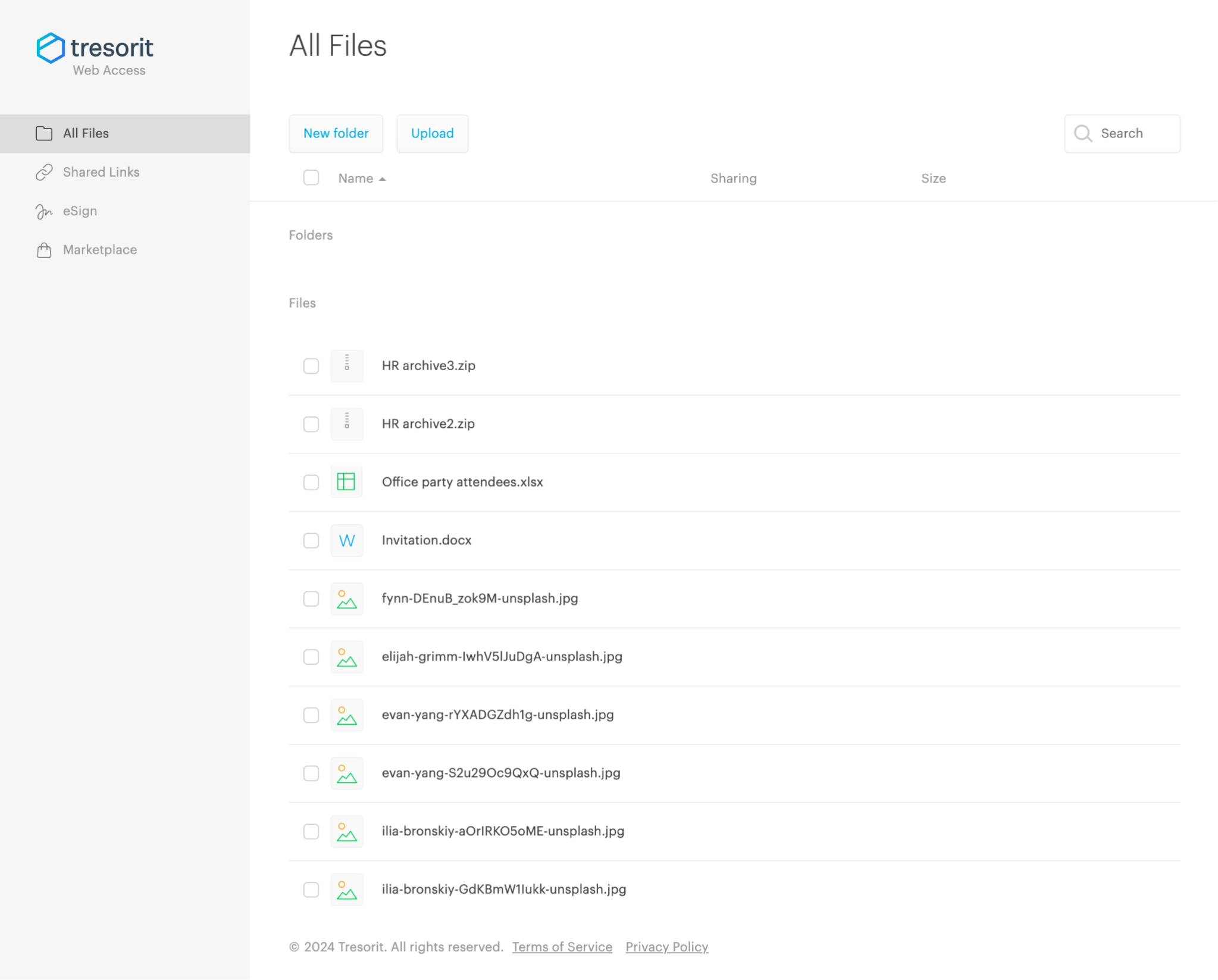Open All Files in the sidebar
This screenshot has height=980, width=1218.
pyautogui.click(x=125, y=134)
